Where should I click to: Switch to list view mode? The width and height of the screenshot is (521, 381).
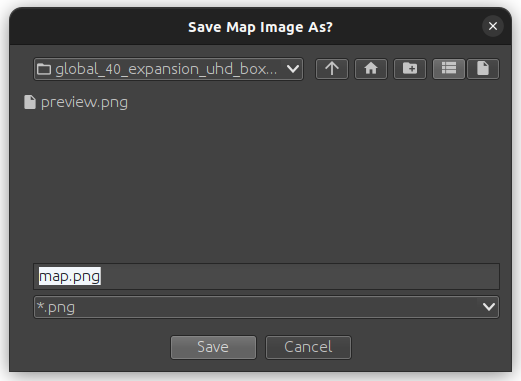tap(449, 69)
